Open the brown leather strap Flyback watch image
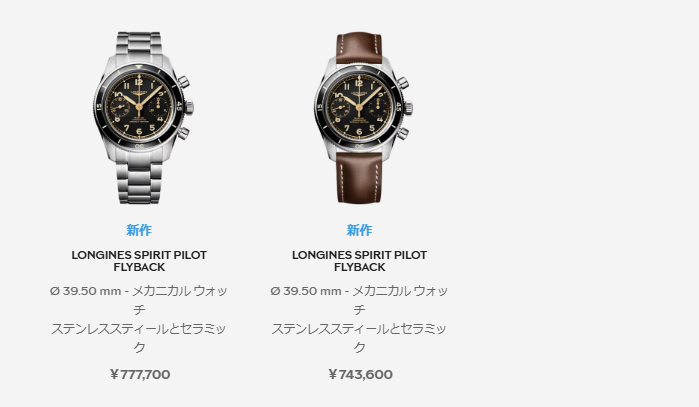Viewport: 699px width, 407px height. tap(363, 118)
